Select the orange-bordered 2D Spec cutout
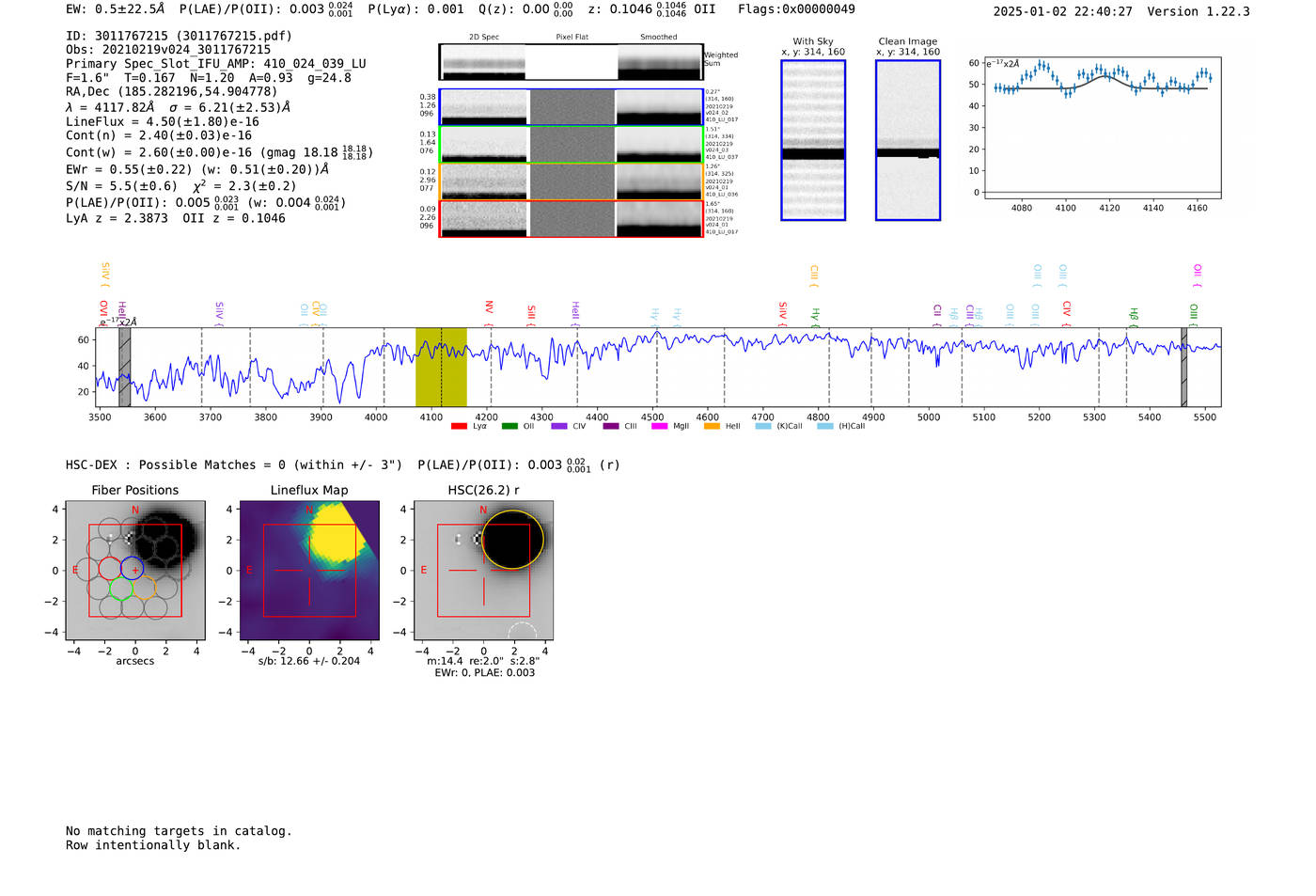1316x896 pixels. [484, 181]
